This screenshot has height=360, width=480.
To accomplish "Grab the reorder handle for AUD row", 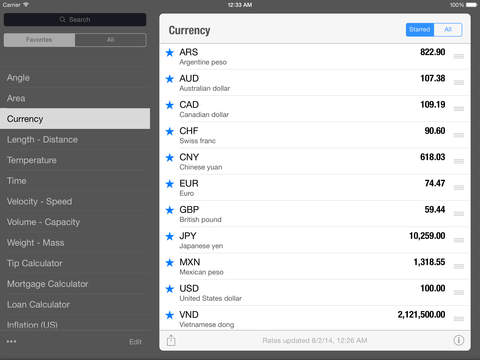I will pyautogui.click(x=459, y=83).
